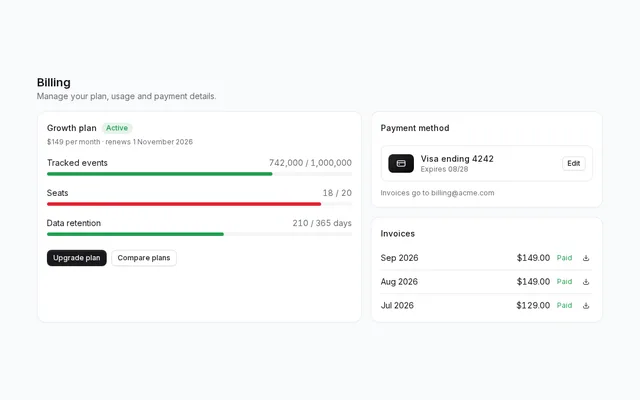The image size is (640, 400).
Task: Select the Billing page heading
Action: (x=53, y=82)
